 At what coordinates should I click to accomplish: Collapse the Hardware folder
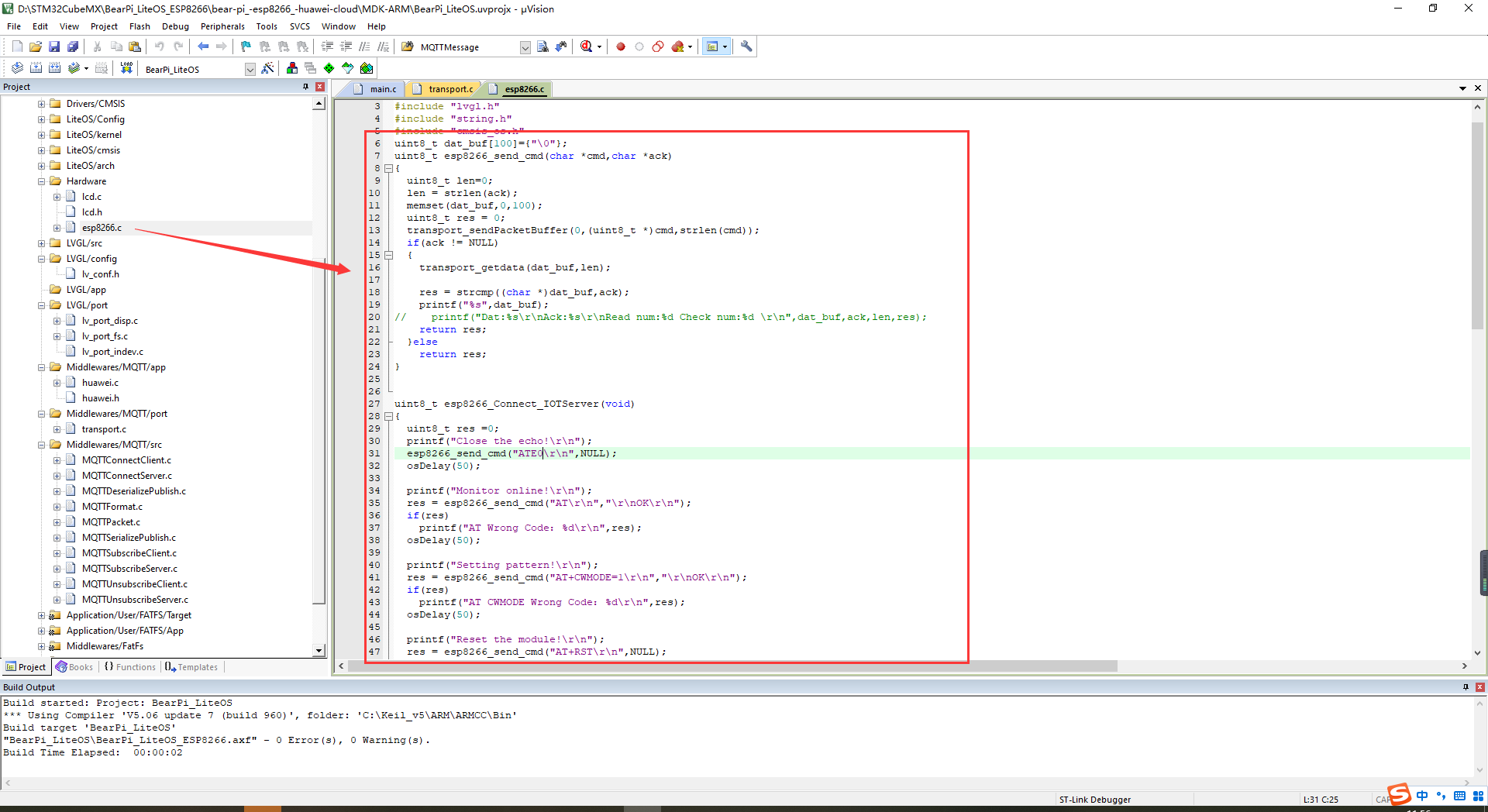[x=42, y=181]
